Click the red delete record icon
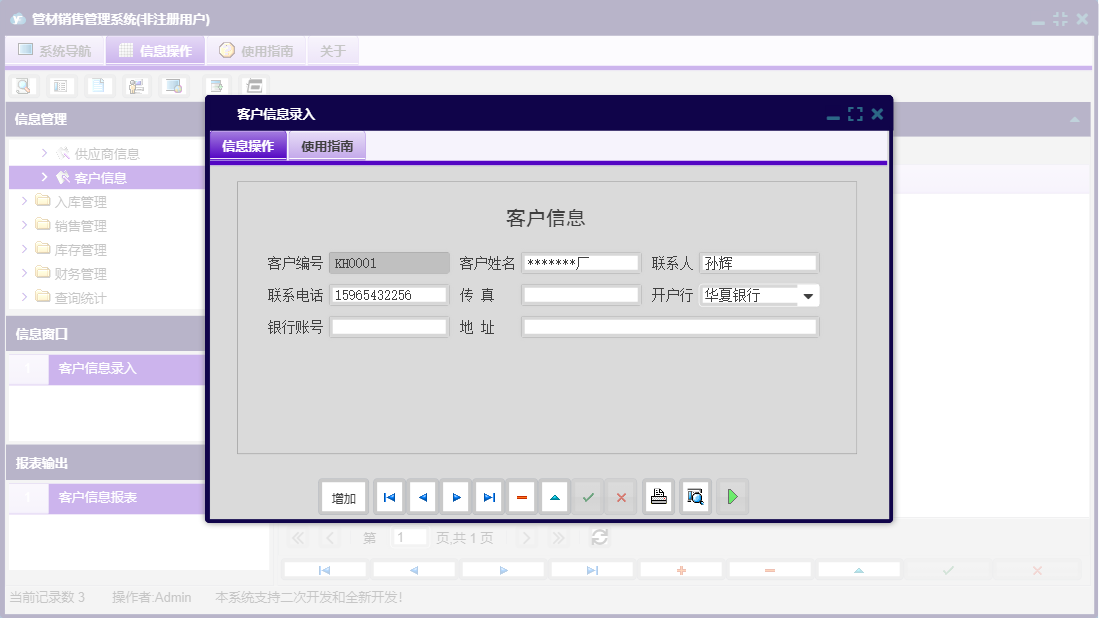This screenshot has width=1099, height=618. (521, 496)
